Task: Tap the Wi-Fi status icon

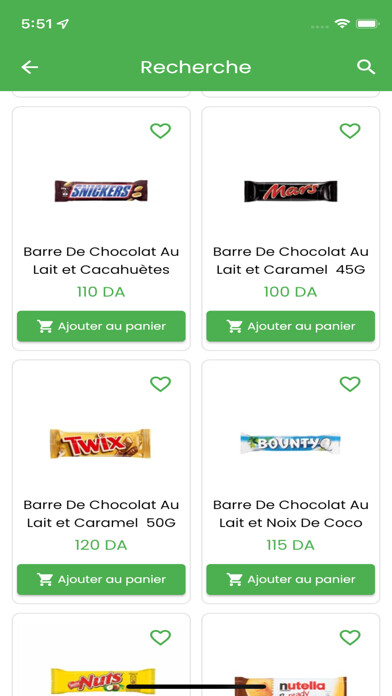Action: [342, 24]
